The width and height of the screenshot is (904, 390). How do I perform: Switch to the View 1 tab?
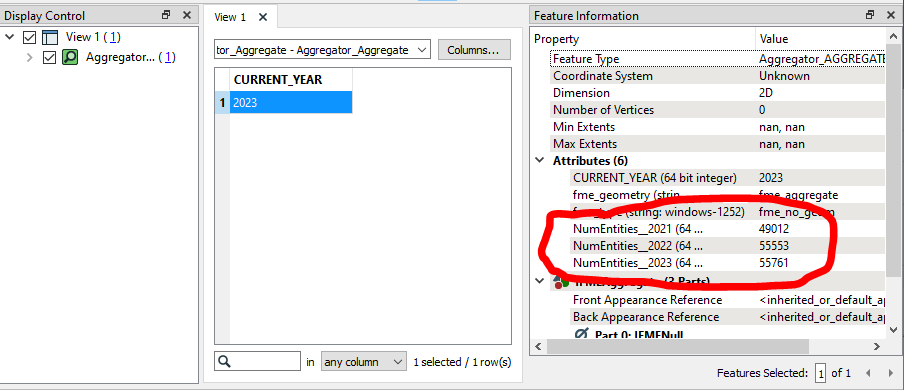point(230,17)
